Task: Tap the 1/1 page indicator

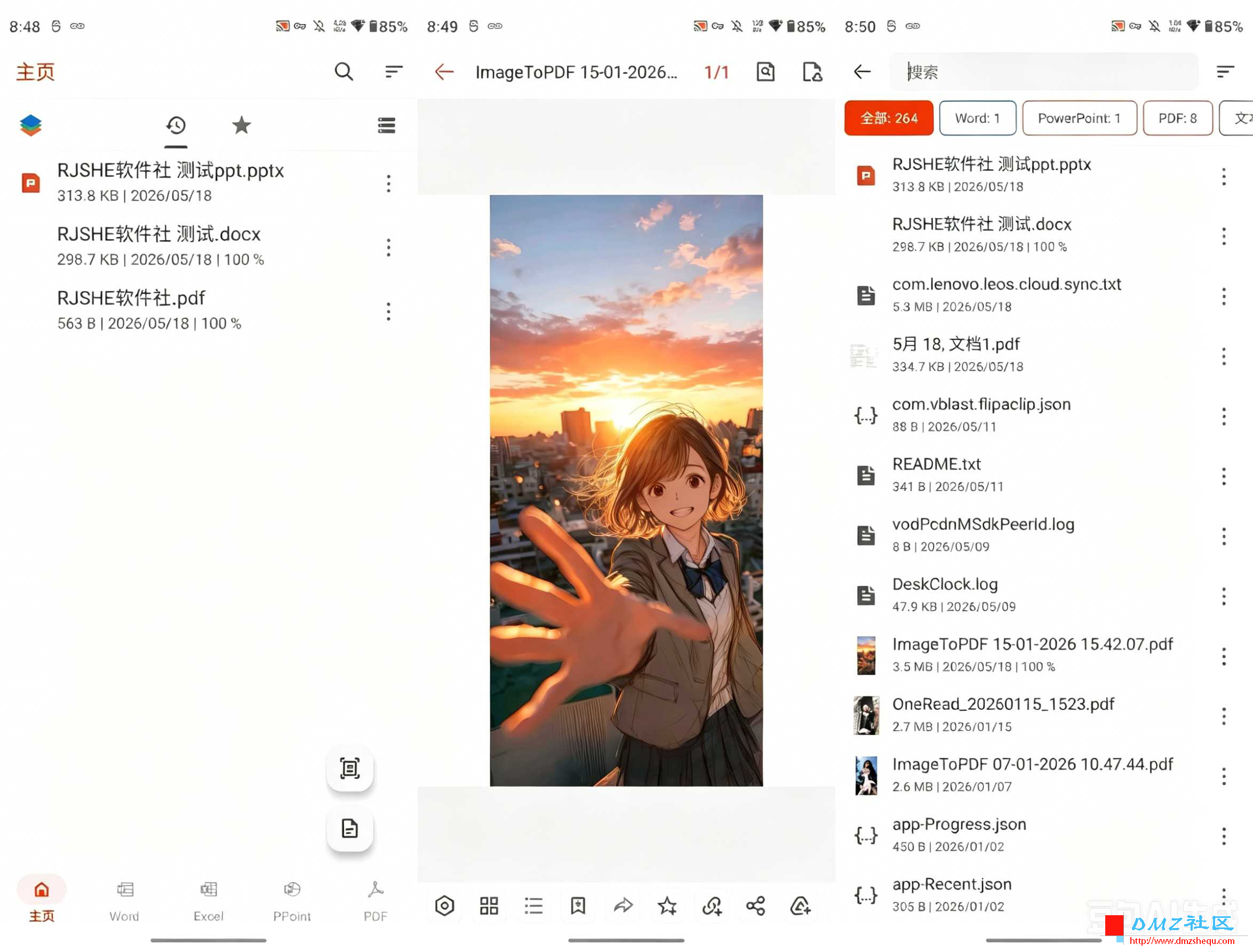Action: pyautogui.click(x=716, y=73)
